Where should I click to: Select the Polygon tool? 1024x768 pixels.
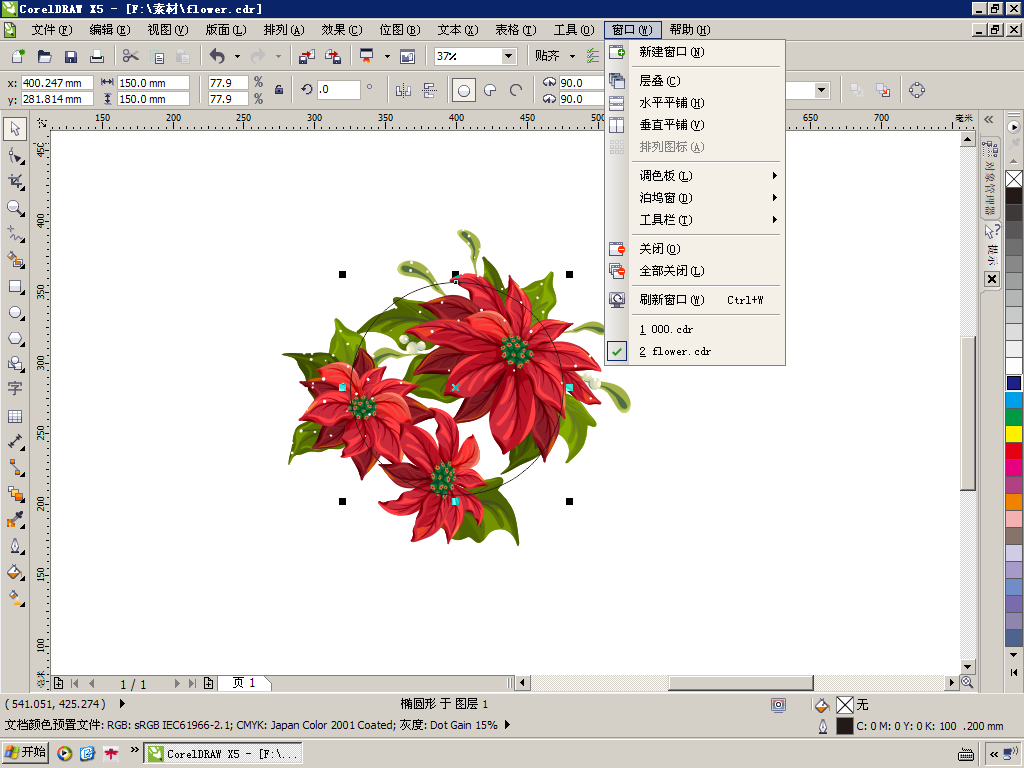pyautogui.click(x=14, y=338)
